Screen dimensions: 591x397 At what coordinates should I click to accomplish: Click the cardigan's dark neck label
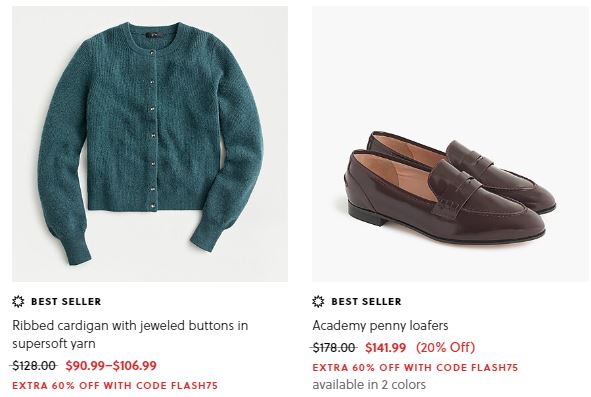[154, 35]
